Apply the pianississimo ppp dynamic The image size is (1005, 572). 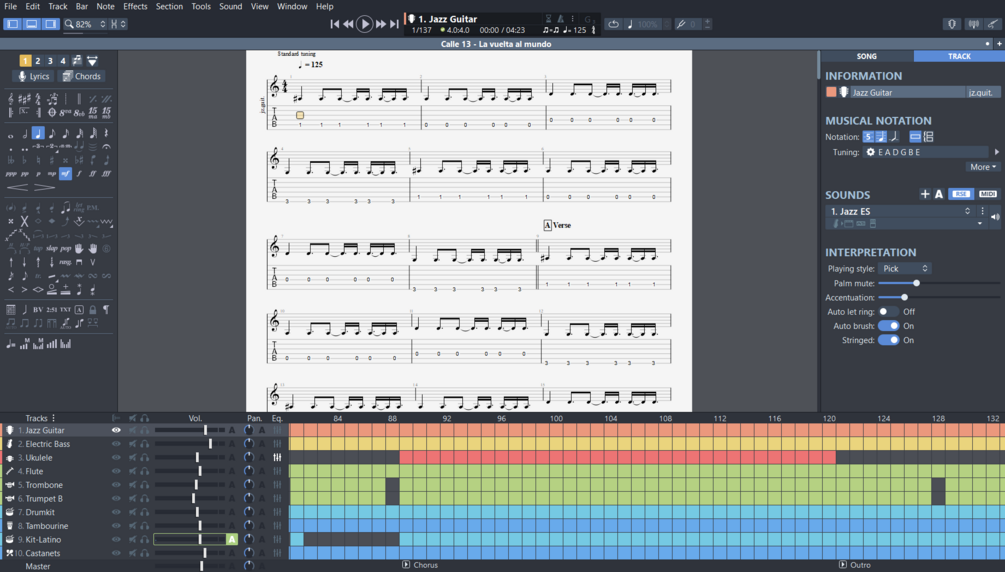click(x=11, y=174)
